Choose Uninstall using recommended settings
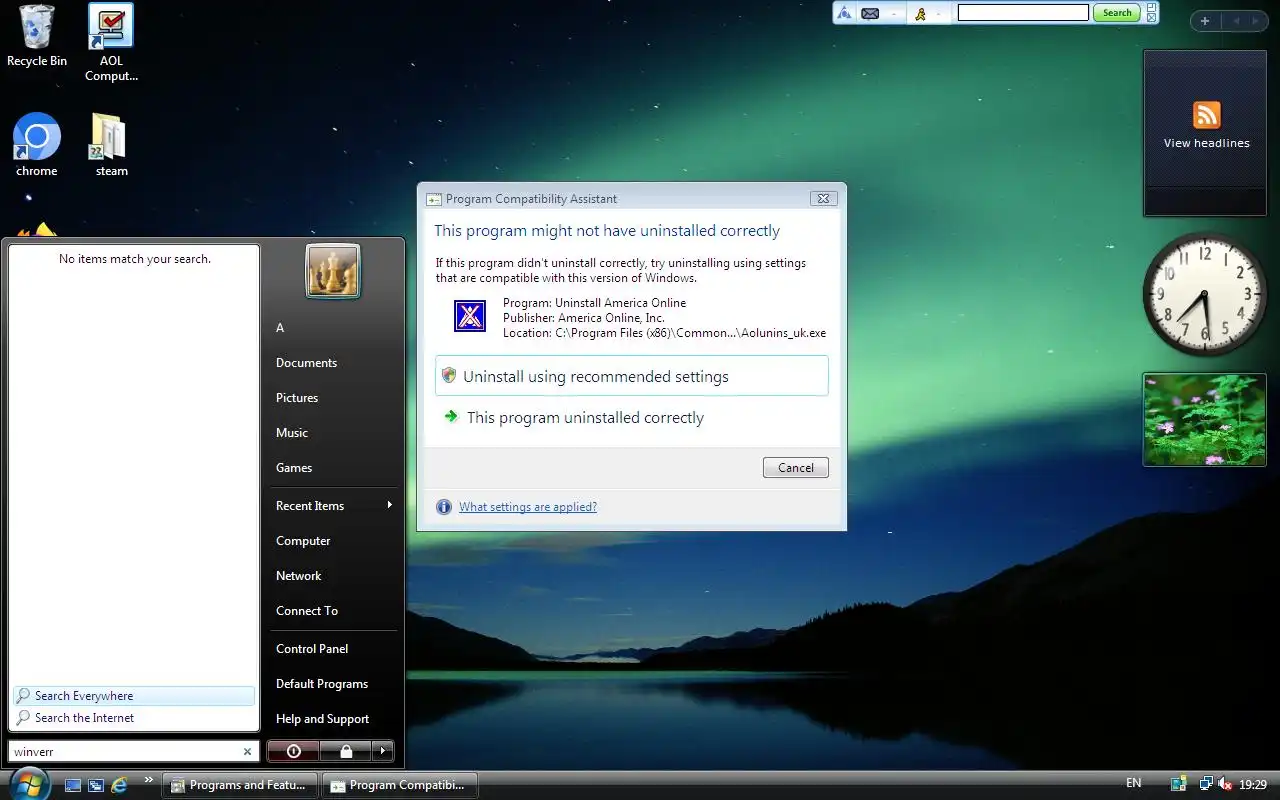This screenshot has height=800, width=1280. pyautogui.click(x=632, y=376)
